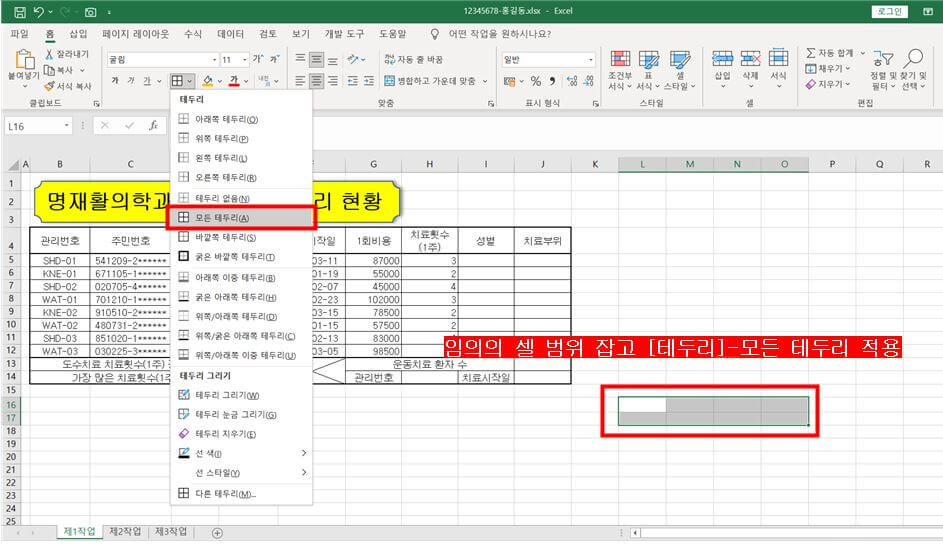Toggle top vertical alignment
Image resolution: width=943 pixels, height=546 pixels.
(300, 59)
